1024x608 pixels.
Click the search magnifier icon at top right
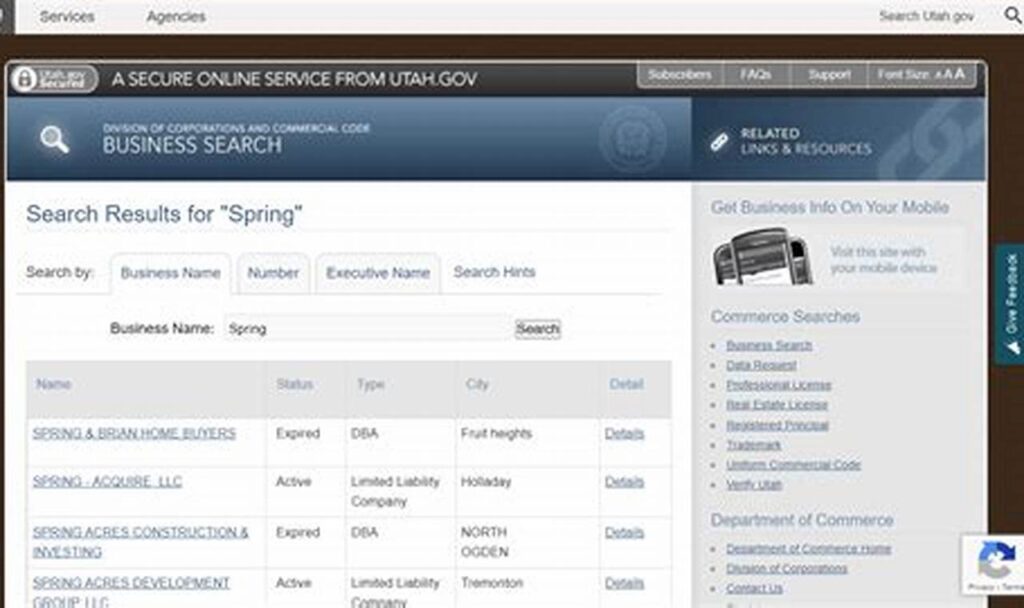[1013, 16]
